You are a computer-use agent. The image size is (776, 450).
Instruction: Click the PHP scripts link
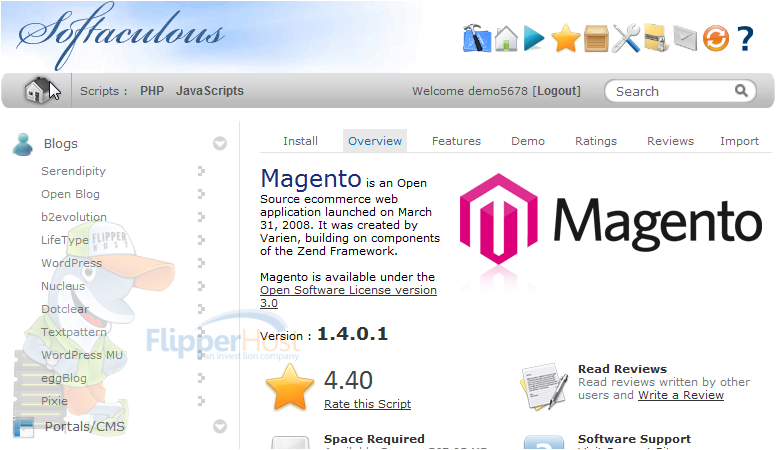pos(152,91)
